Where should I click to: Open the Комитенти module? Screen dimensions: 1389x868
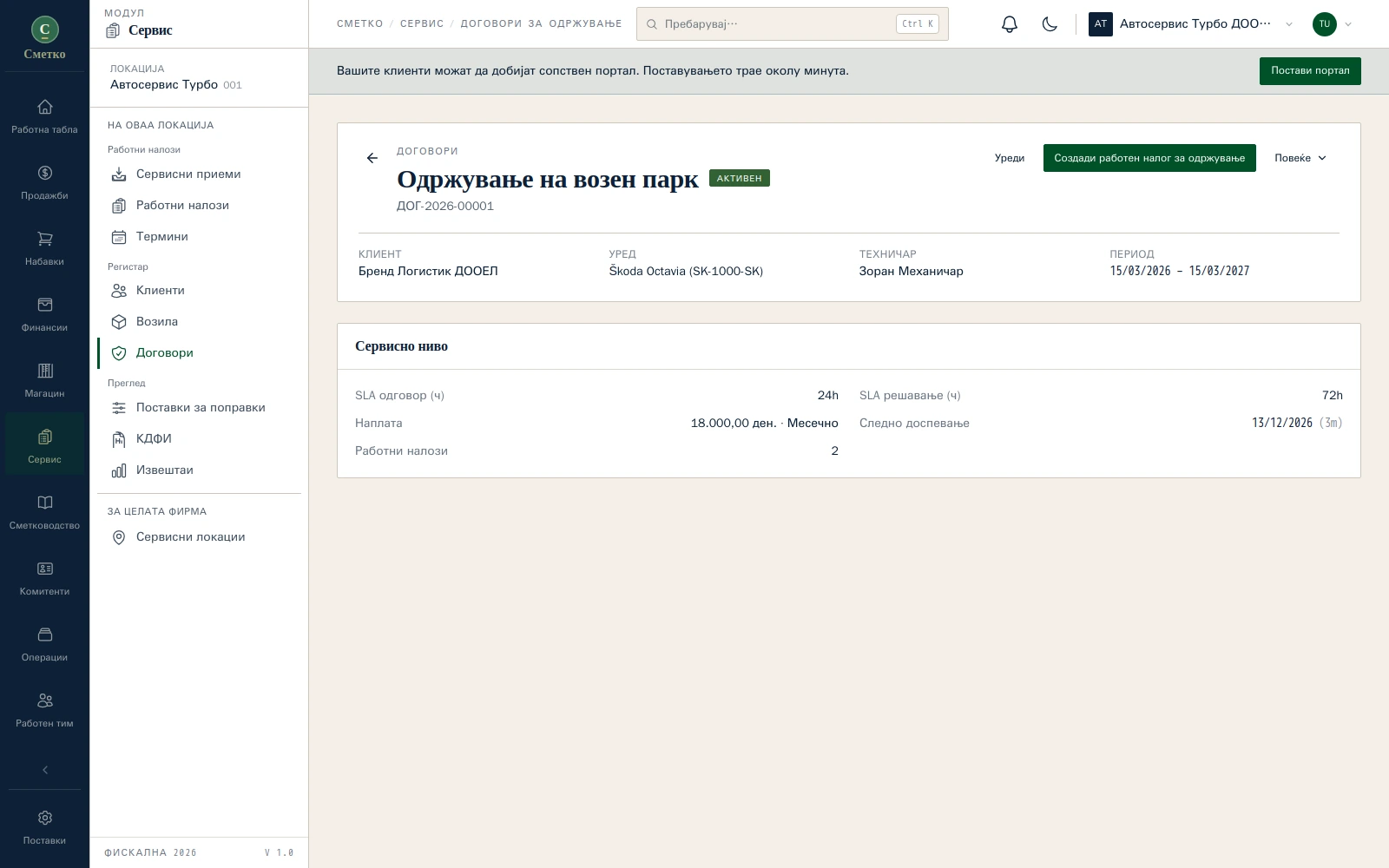44,578
